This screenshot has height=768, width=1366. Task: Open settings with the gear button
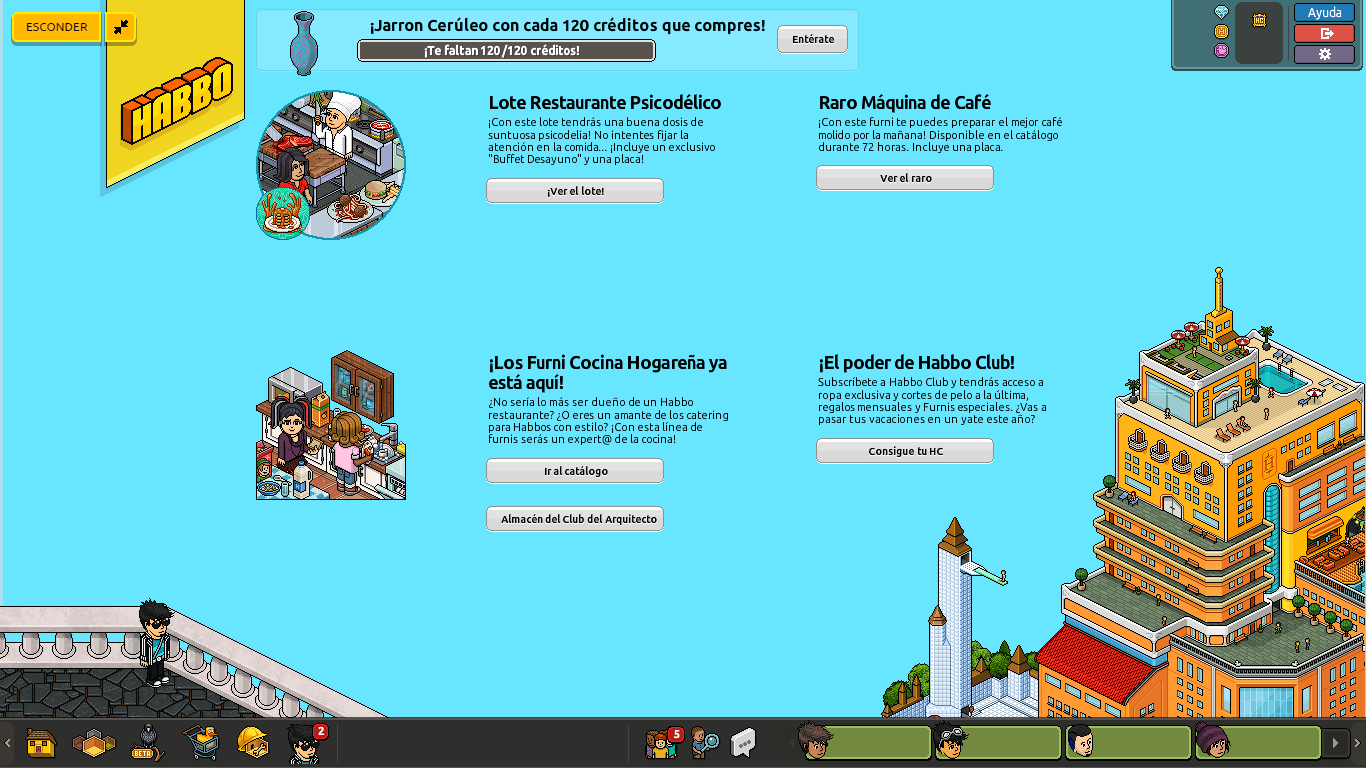pos(1324,54)
